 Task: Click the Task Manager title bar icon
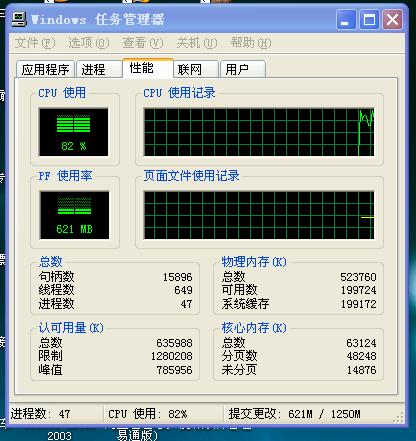tap(19, 19)
